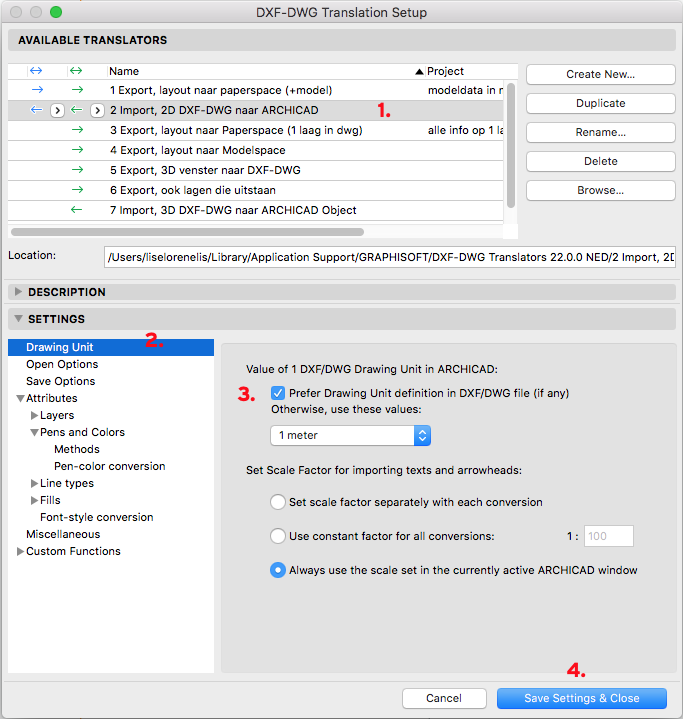The width and height of the screenshot is (683, 719).
Task: Click the Duplicate button
Action: 600,103
